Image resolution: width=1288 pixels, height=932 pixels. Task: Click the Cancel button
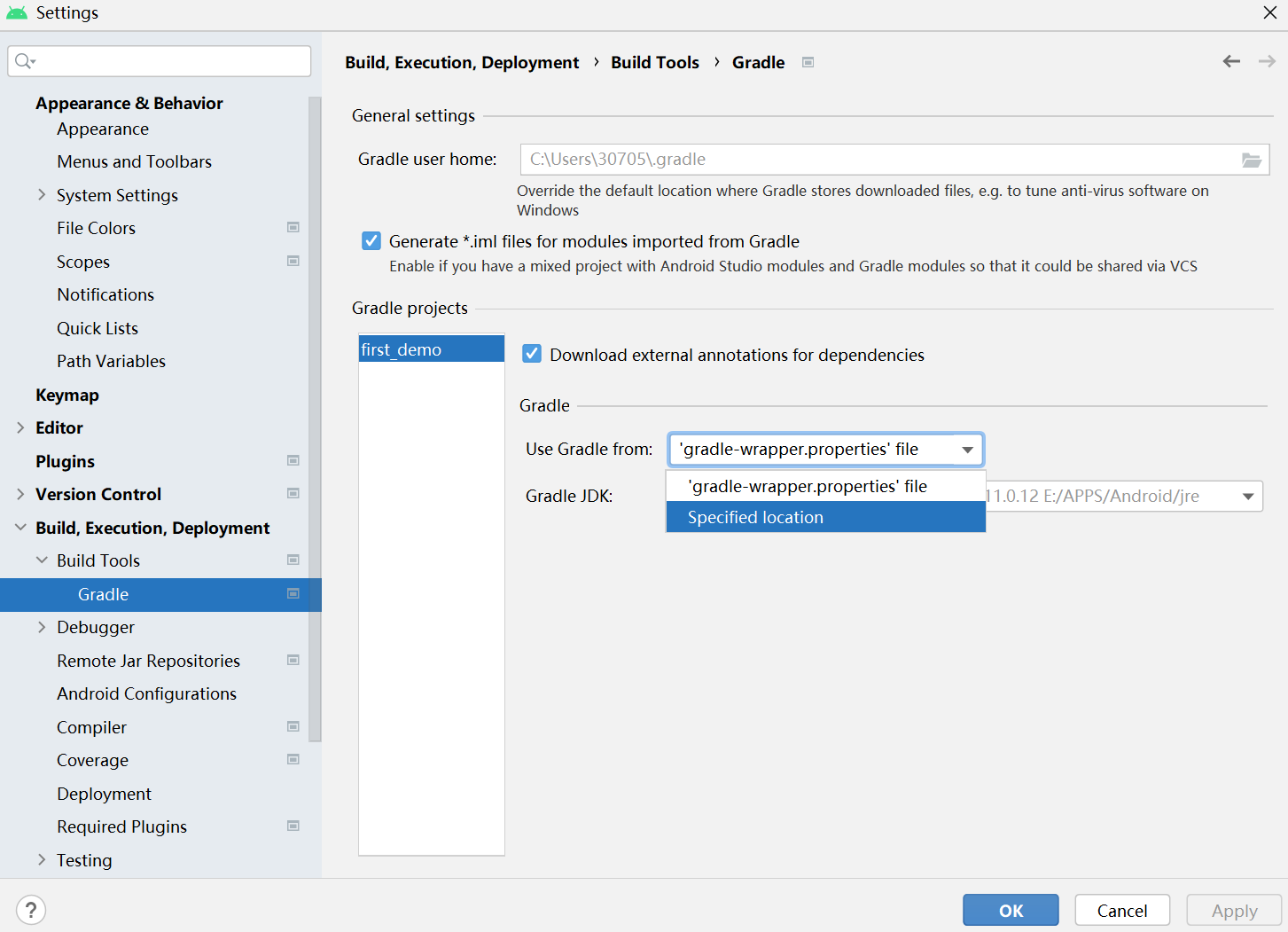(x=1122, y=911)
